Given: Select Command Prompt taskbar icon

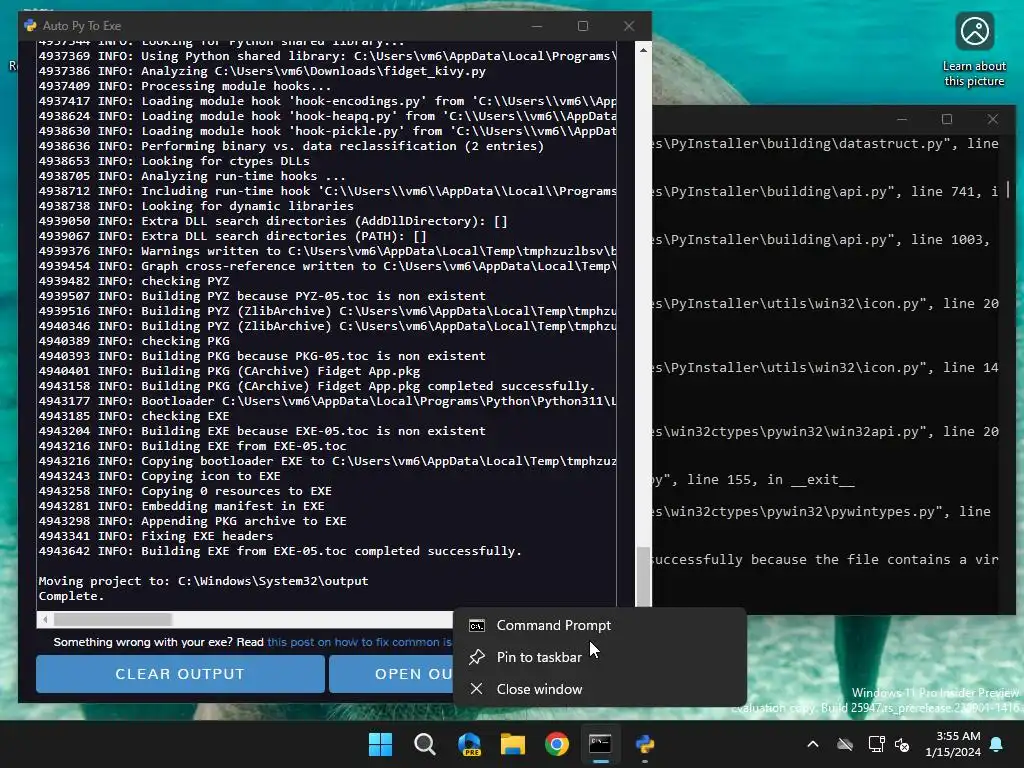Looking at the screenshot, I should click(600, 744).
